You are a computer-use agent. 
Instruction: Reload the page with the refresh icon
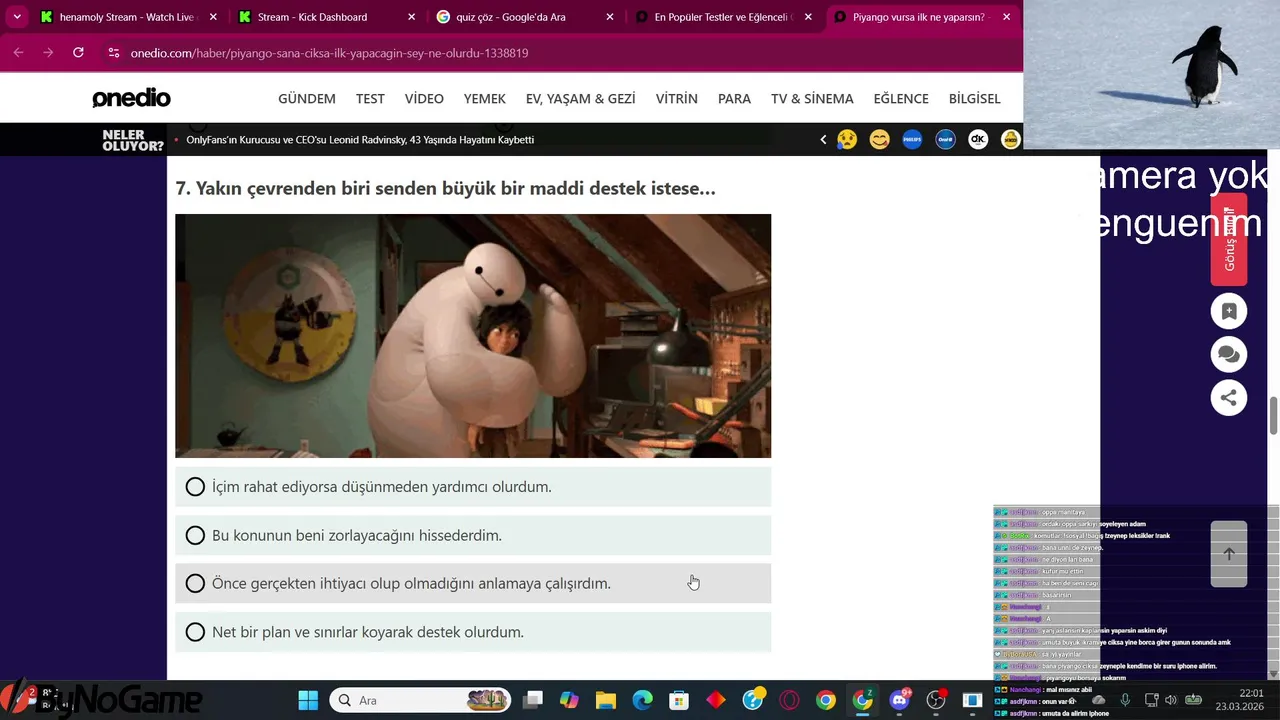click(78, 52)
